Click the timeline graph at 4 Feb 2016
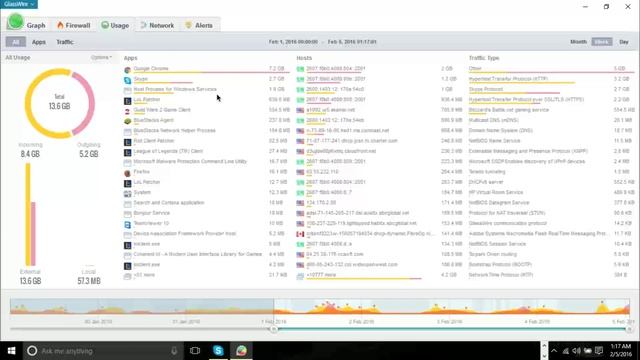Image resolution: width=640 pixels, height=360 pixels. coord(537,307)
